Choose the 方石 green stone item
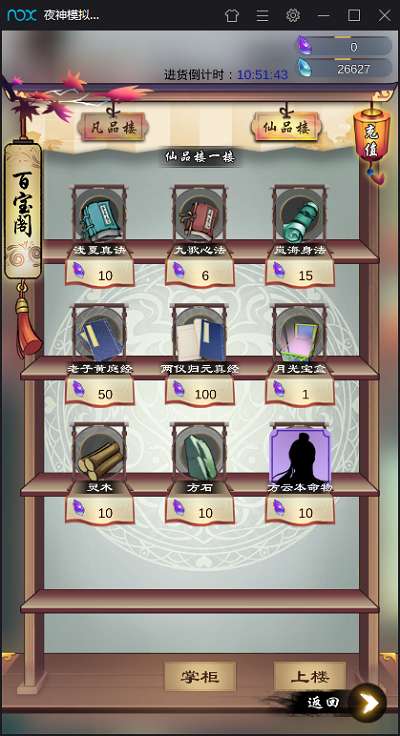This screenshot has width=400, height=736. [200, 452]
